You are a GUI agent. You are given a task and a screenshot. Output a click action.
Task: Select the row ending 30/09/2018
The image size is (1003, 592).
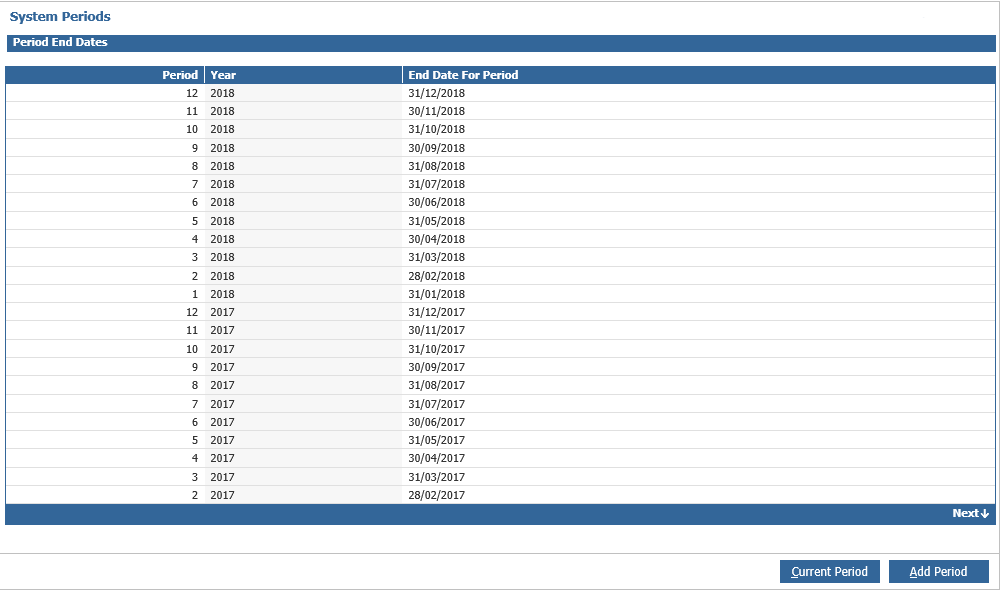pos(400,147)
